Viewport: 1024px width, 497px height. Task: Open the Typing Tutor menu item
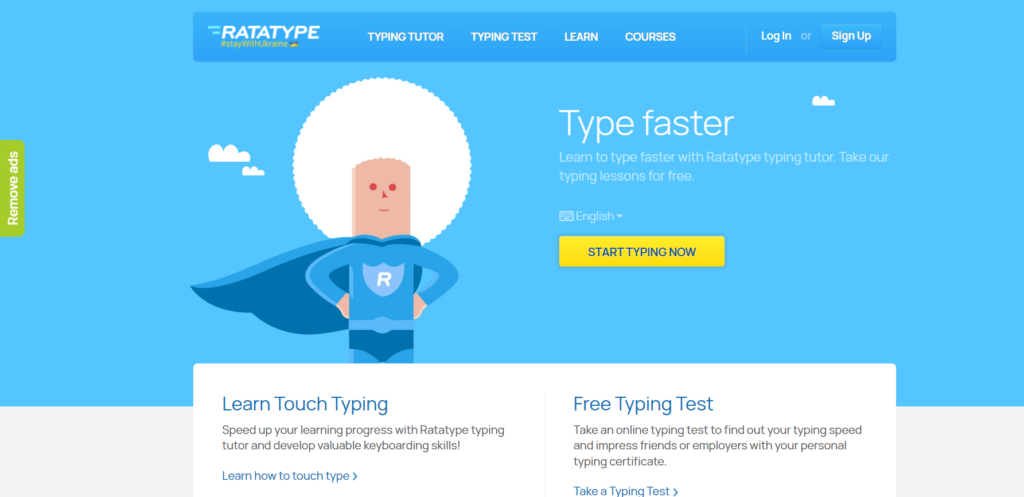click(406, 37)
